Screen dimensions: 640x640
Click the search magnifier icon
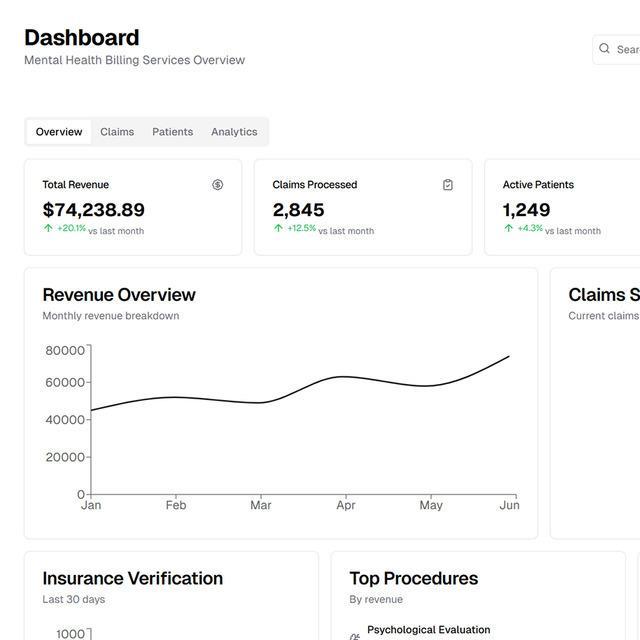(x=604, y=48)
